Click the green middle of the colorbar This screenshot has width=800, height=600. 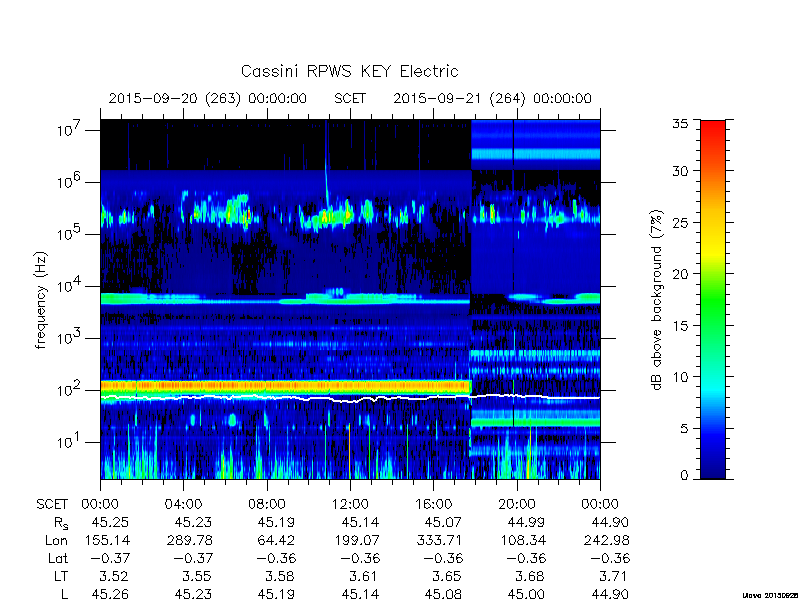(713, 301)
